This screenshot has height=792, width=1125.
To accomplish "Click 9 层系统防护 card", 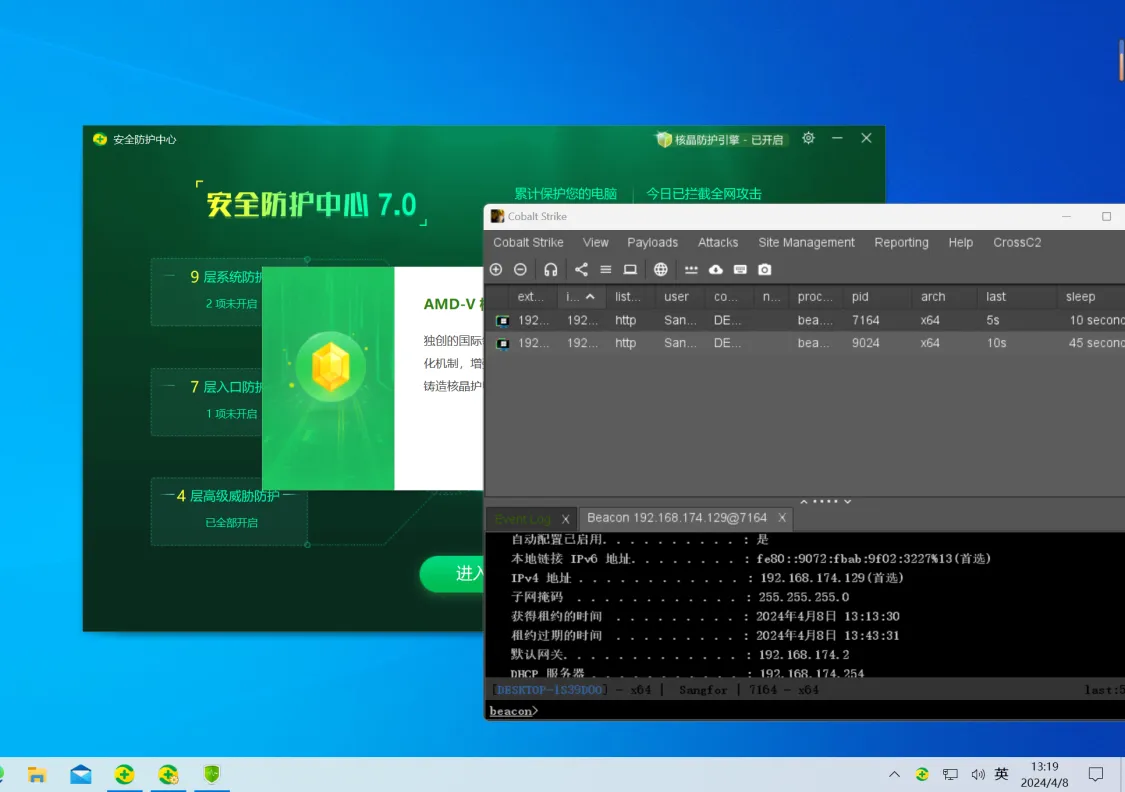I will [x=207, y=292].
